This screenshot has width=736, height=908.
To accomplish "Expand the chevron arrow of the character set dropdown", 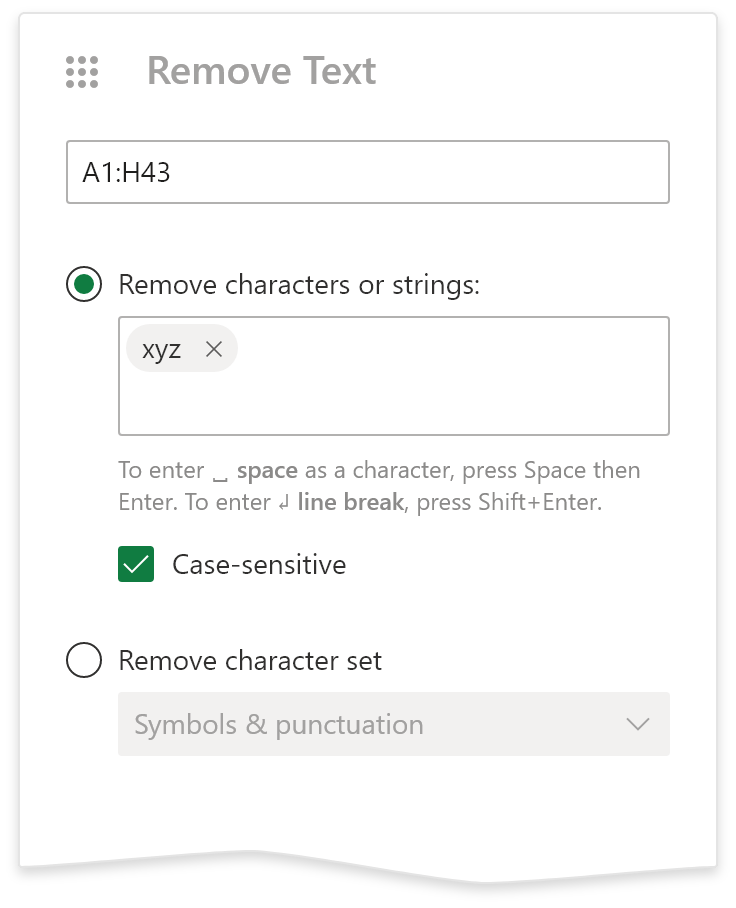I will click(637, 724).
